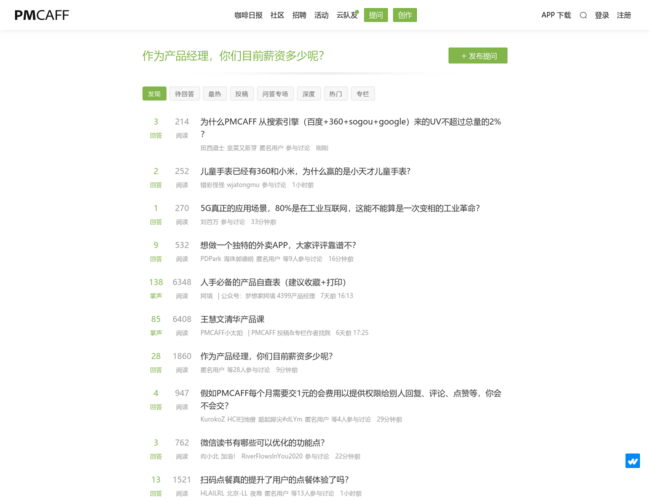The width and height of the screenshot is (650, 500).
Task: Click the 13 回答 count
Action: (156, 480)
